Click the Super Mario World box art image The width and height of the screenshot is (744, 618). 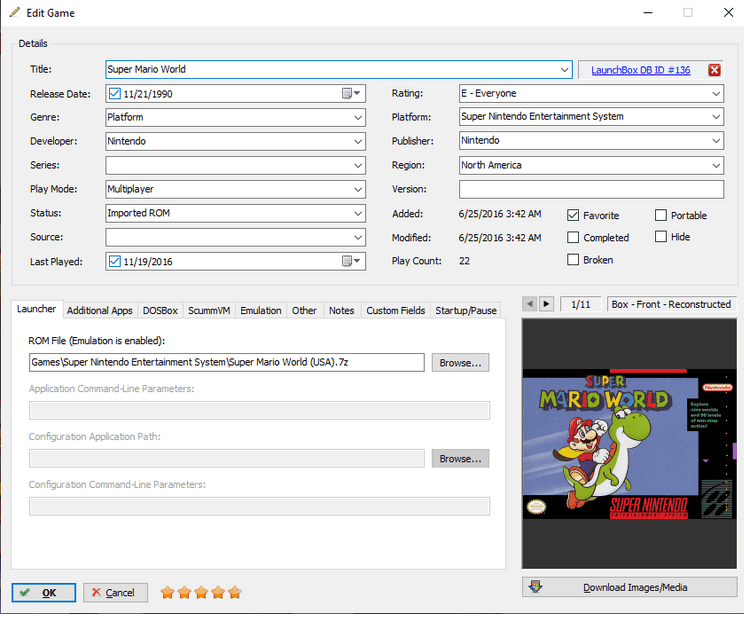629,444
